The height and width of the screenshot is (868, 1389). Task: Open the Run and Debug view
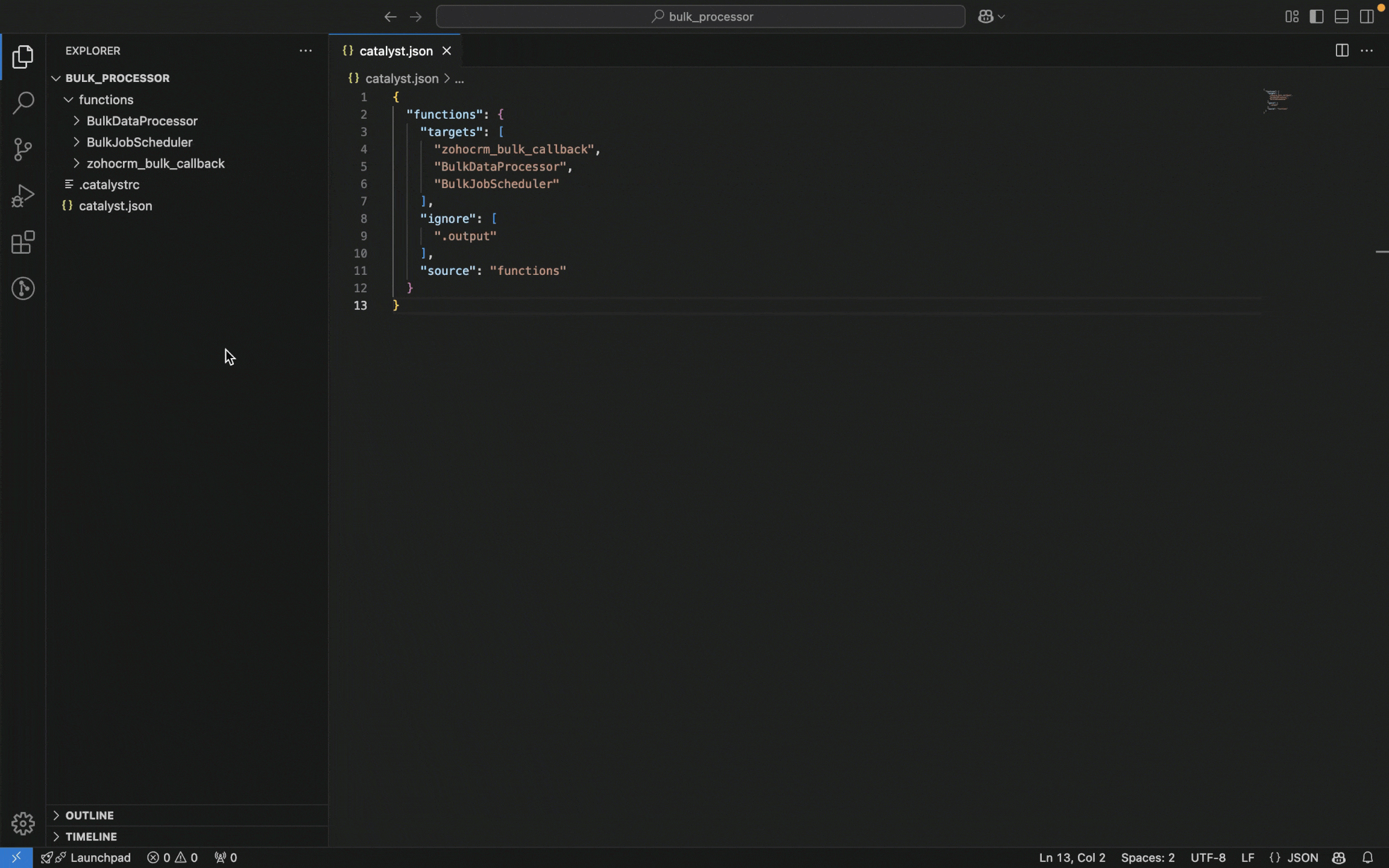pos(23,196)
